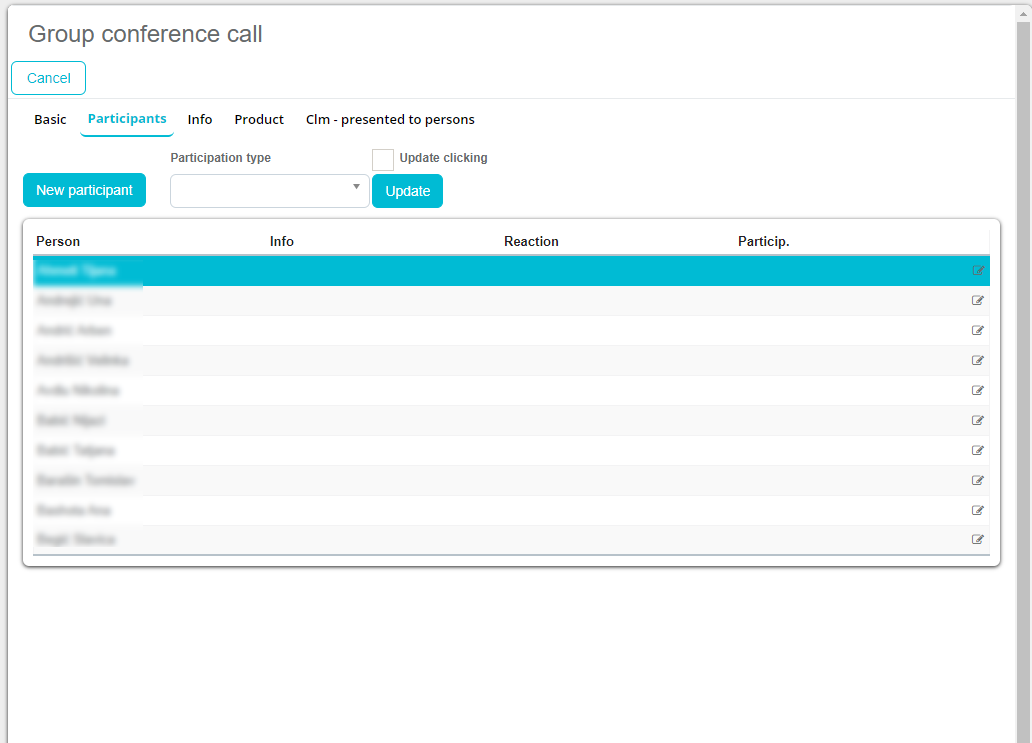Click edit icon in third participant row
The width and height of the screenshot is (1032, 743).
click(978, 331)
